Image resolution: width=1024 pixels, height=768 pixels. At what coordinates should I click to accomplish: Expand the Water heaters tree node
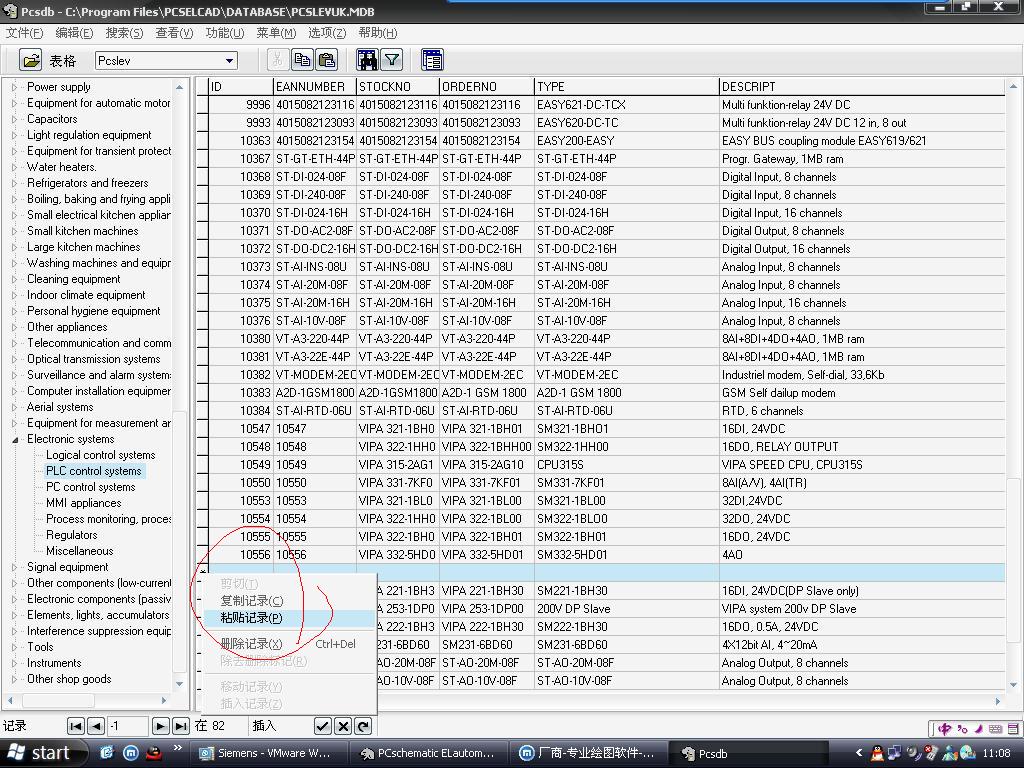coord(14,167)
